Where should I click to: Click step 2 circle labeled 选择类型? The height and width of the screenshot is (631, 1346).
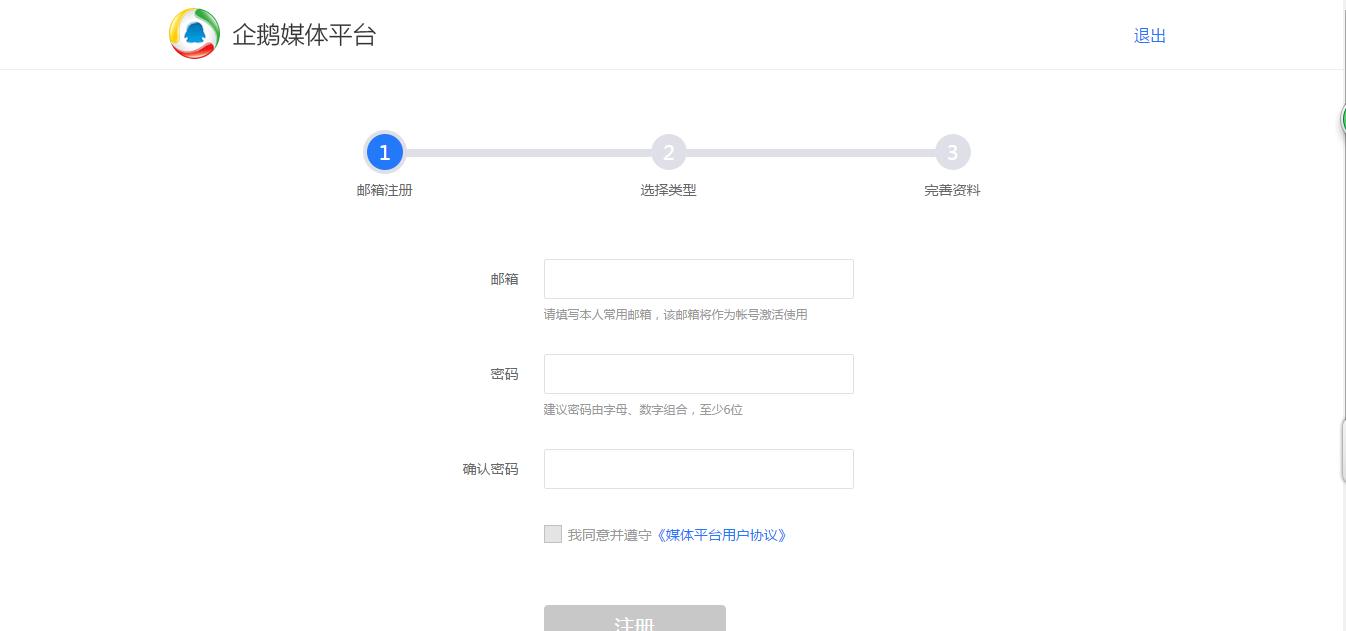point(668,152)
